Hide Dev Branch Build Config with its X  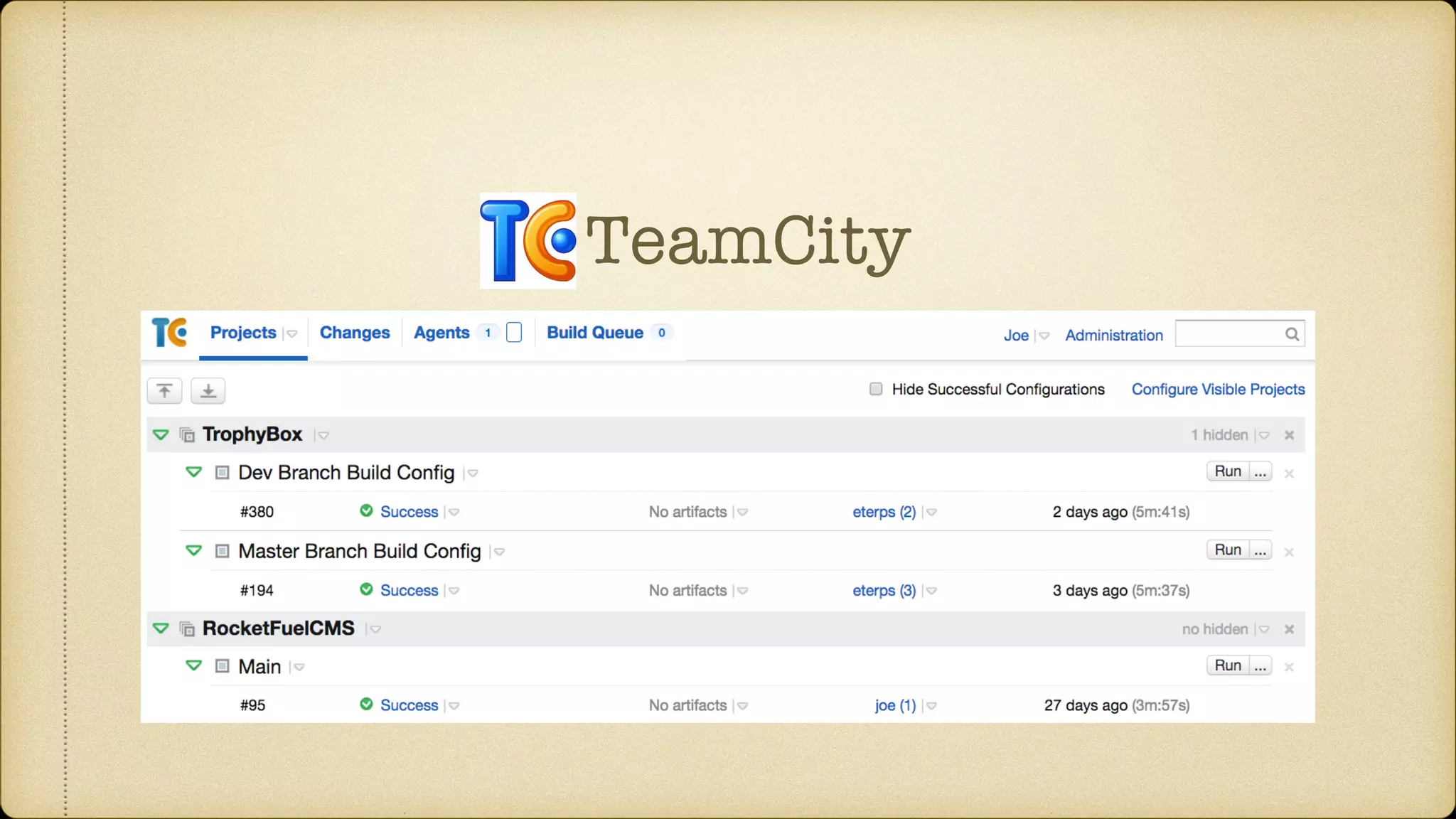click(1289, 473)
